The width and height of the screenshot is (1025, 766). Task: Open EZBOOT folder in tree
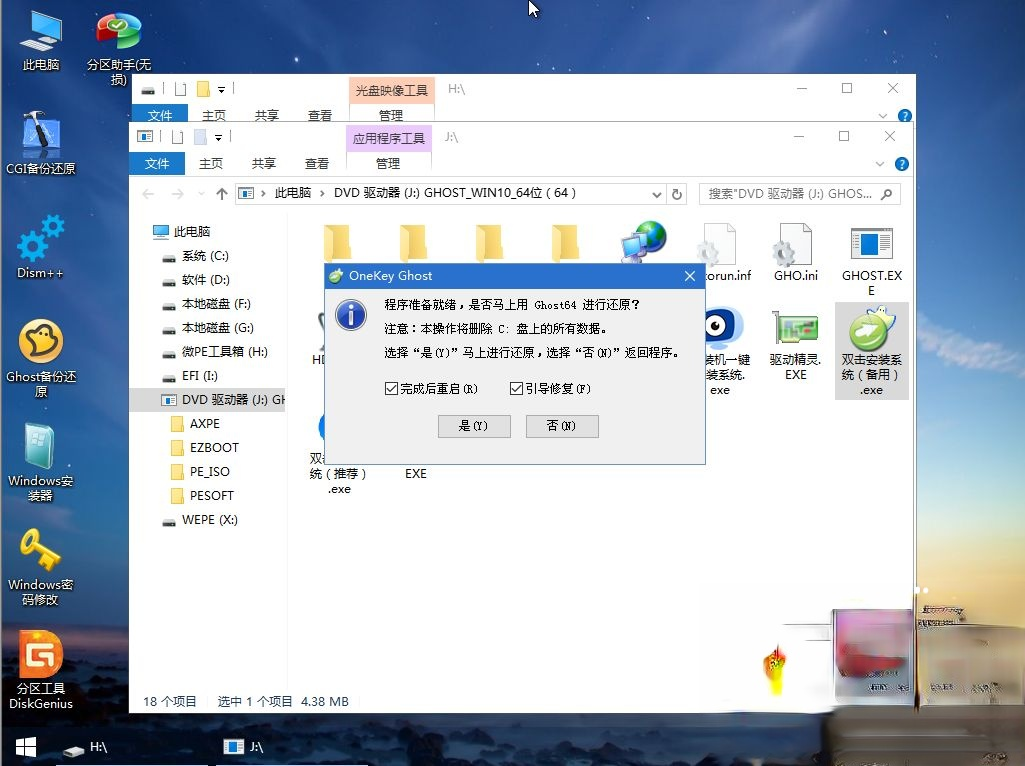[205, 448]
